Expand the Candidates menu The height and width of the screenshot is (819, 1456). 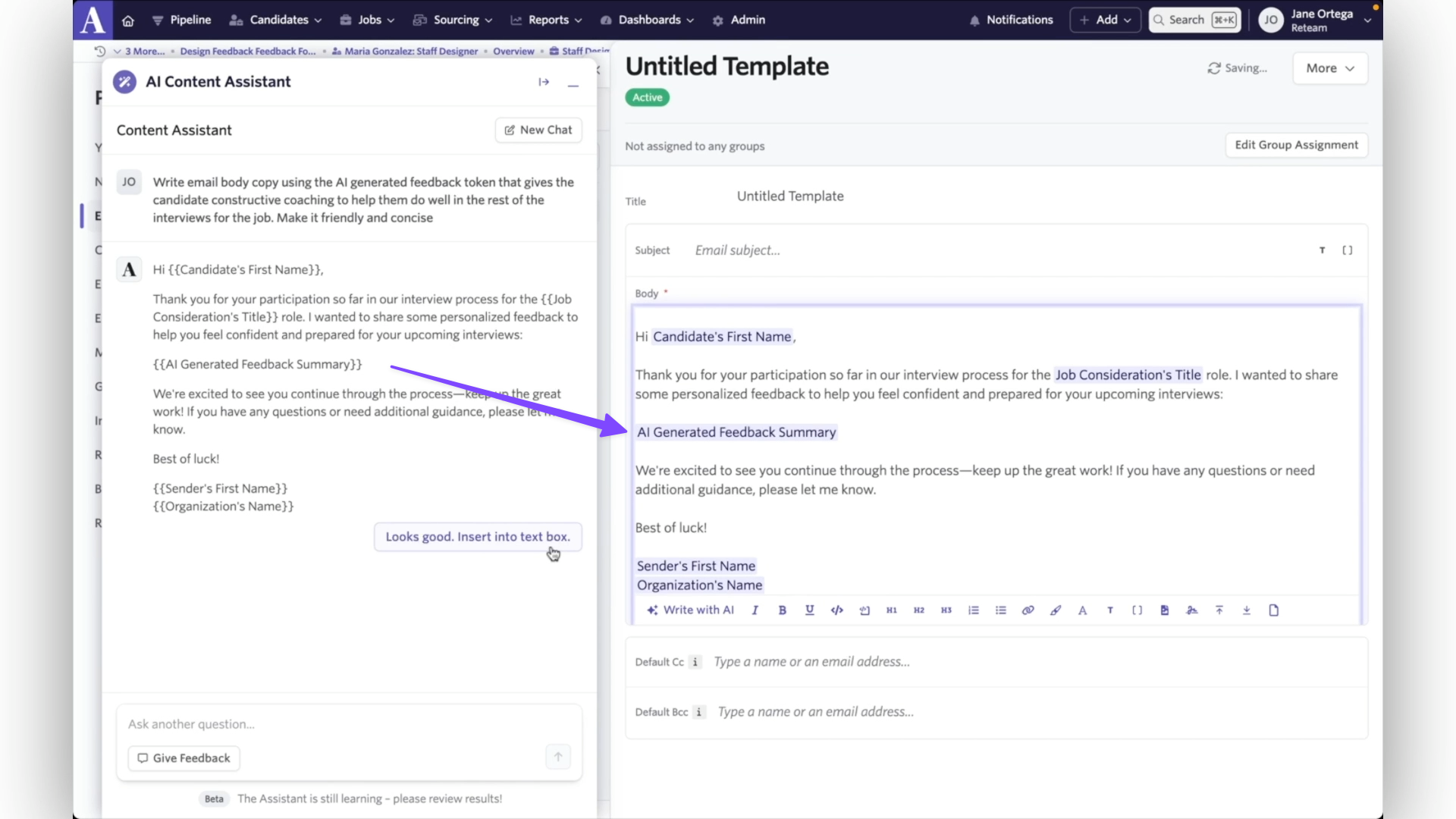tap(276, 20)
